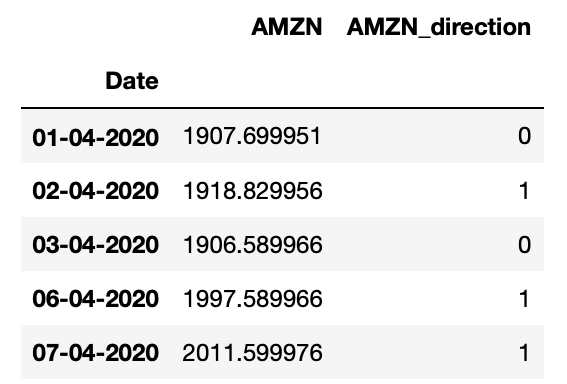Select the 02-04-2020 date row label
The width and height of the screenshot is (567, 384).
tap(95, 191)
